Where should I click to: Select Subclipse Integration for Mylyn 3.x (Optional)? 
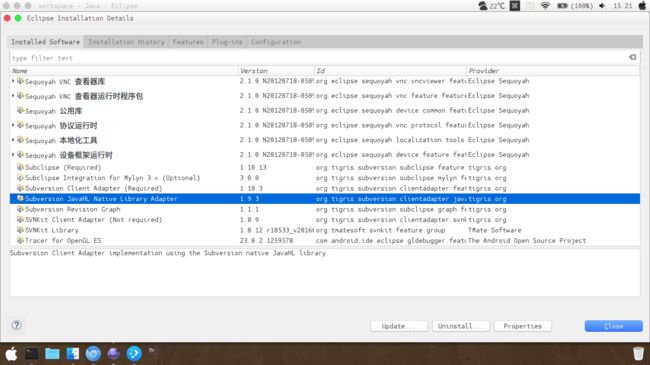click(325, 178)
